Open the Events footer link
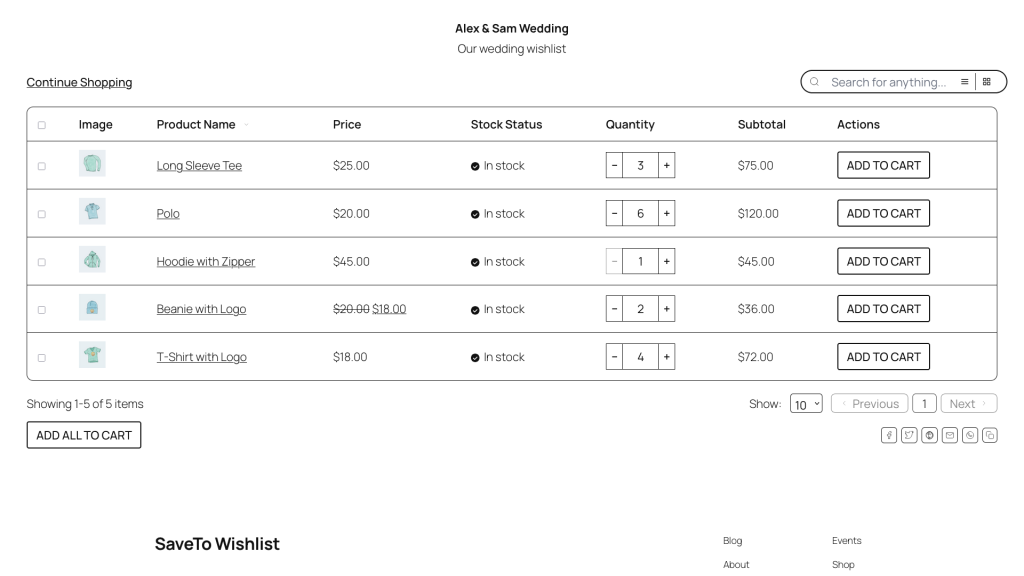 click(x=846, y=541)
